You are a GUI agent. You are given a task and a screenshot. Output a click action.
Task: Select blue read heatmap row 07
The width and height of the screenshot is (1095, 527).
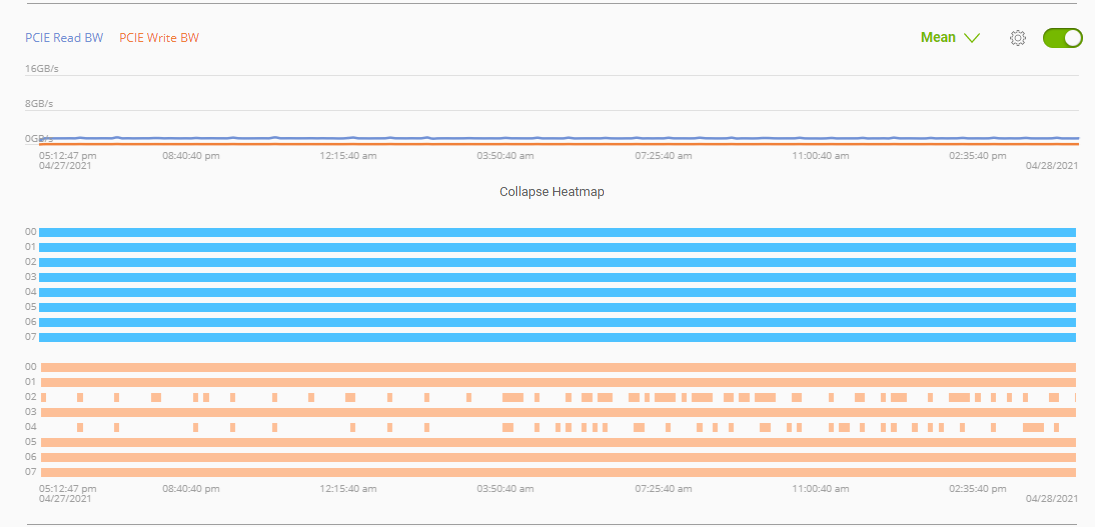point(557,337)
